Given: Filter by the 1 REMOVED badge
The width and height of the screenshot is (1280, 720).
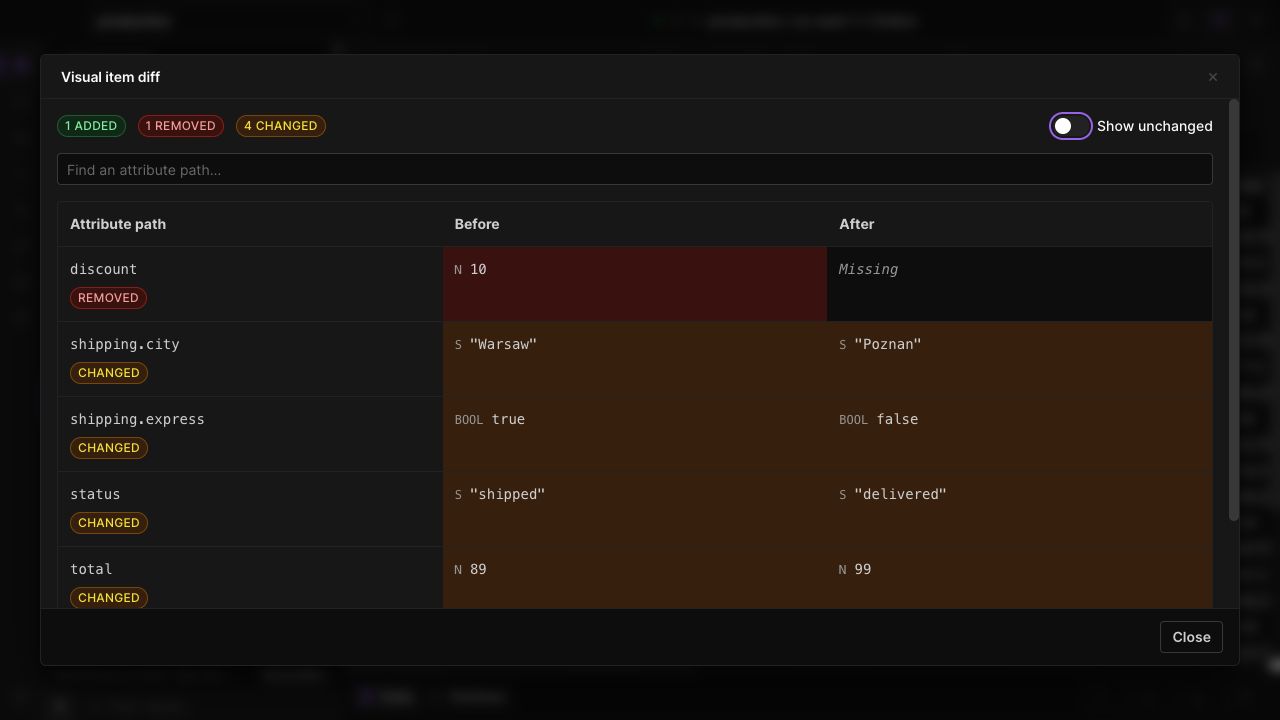Looking at the screenshot, I should [x=180, y=126].
